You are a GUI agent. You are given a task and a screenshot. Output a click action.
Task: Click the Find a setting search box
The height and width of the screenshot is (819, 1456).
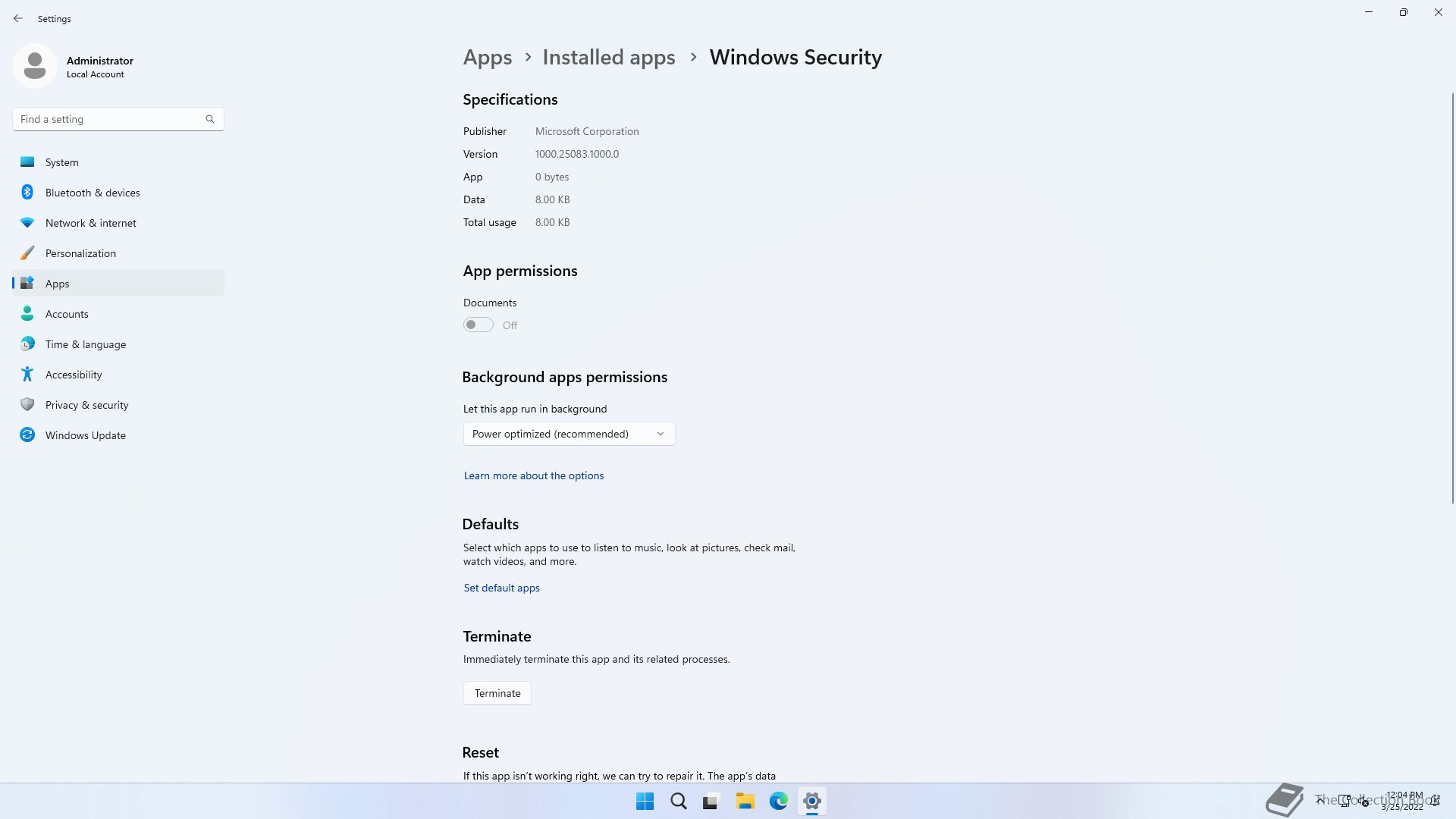pos(110,119)
